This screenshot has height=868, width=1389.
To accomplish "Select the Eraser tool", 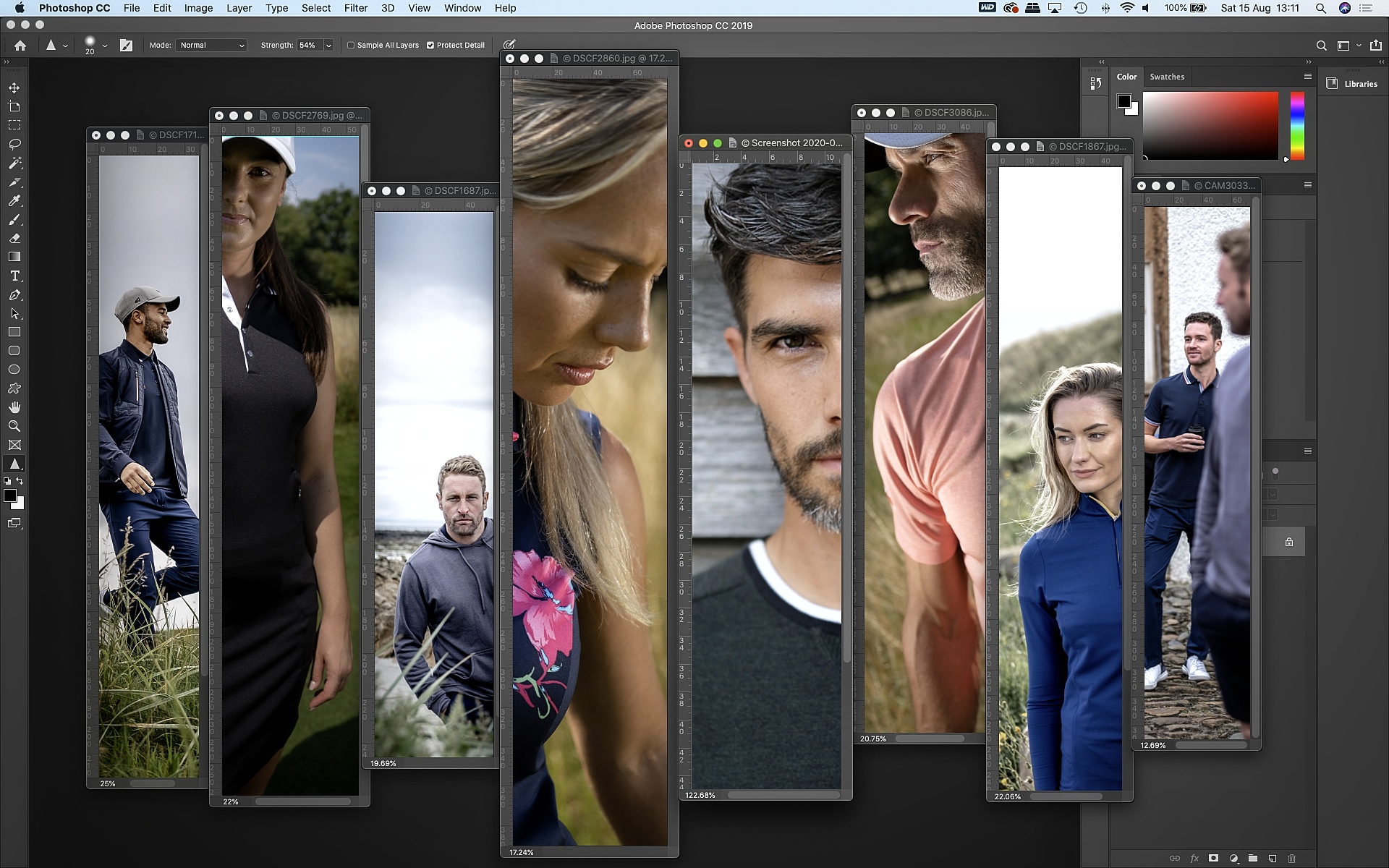I will point(14,238).
